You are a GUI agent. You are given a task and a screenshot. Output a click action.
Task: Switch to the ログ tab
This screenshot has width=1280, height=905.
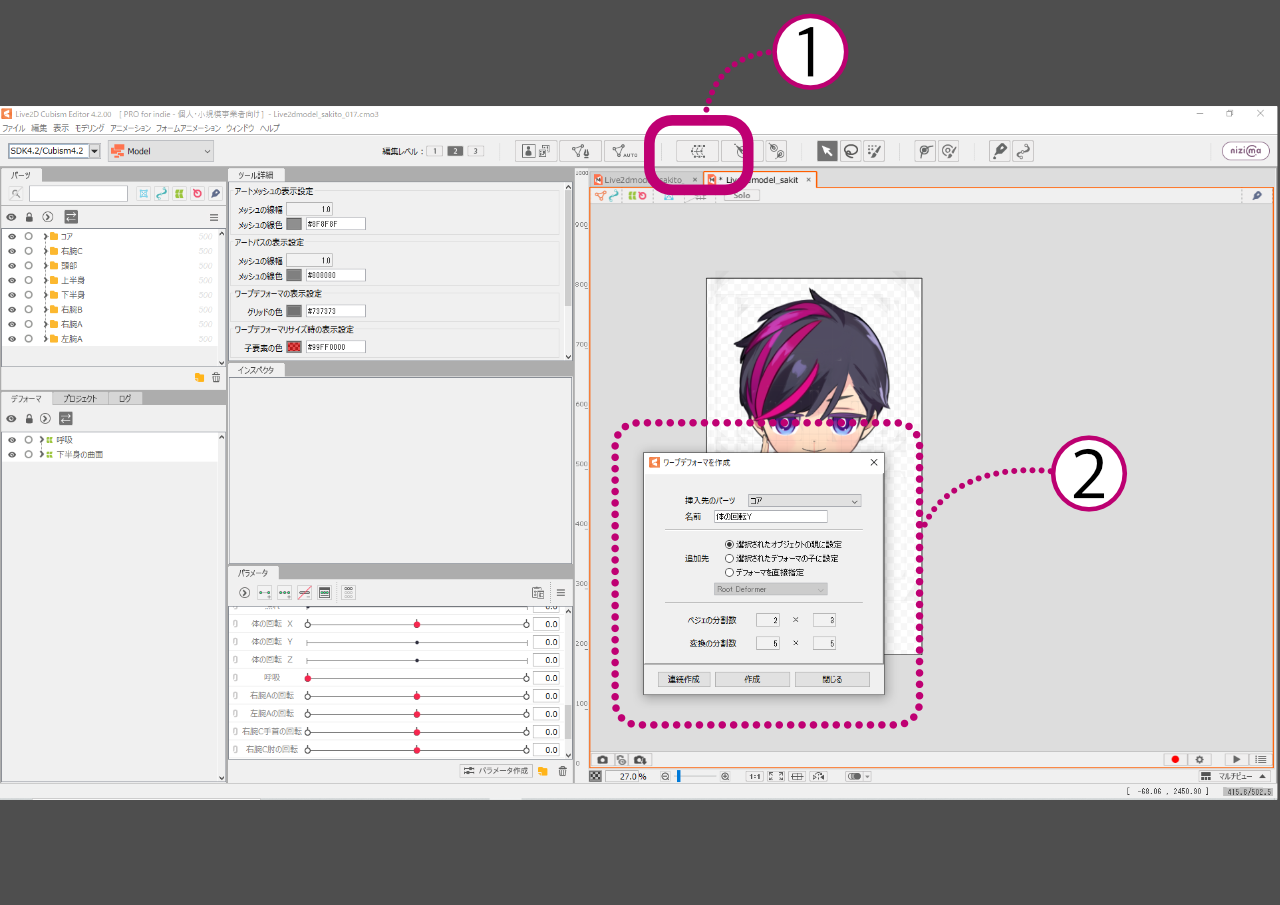click(x=124, y=398)
